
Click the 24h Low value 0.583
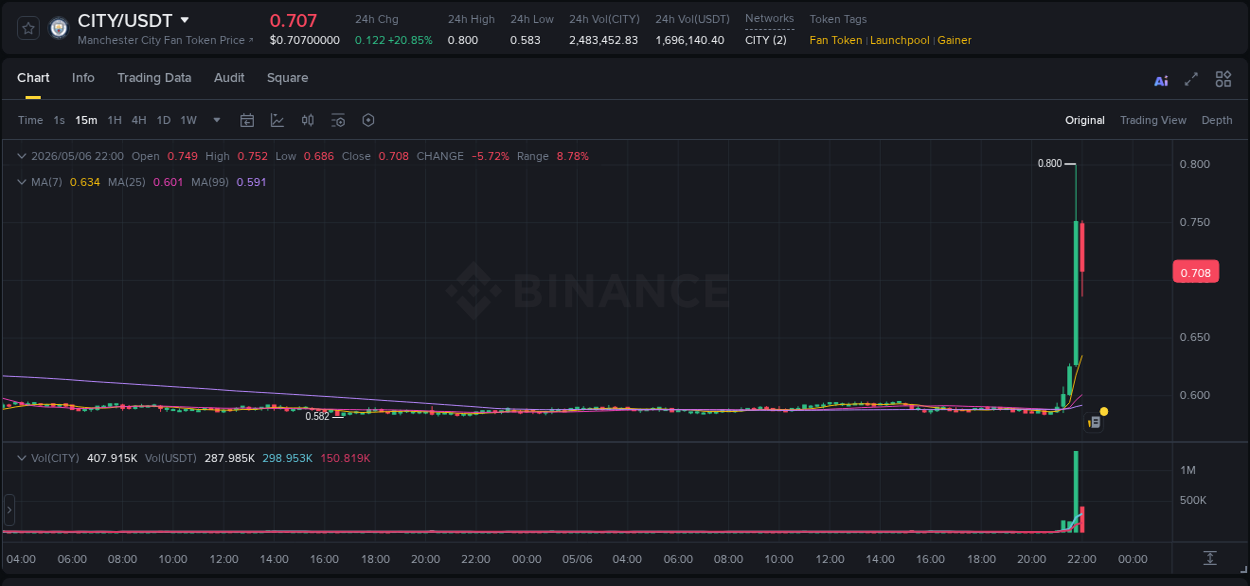(525, 40)
